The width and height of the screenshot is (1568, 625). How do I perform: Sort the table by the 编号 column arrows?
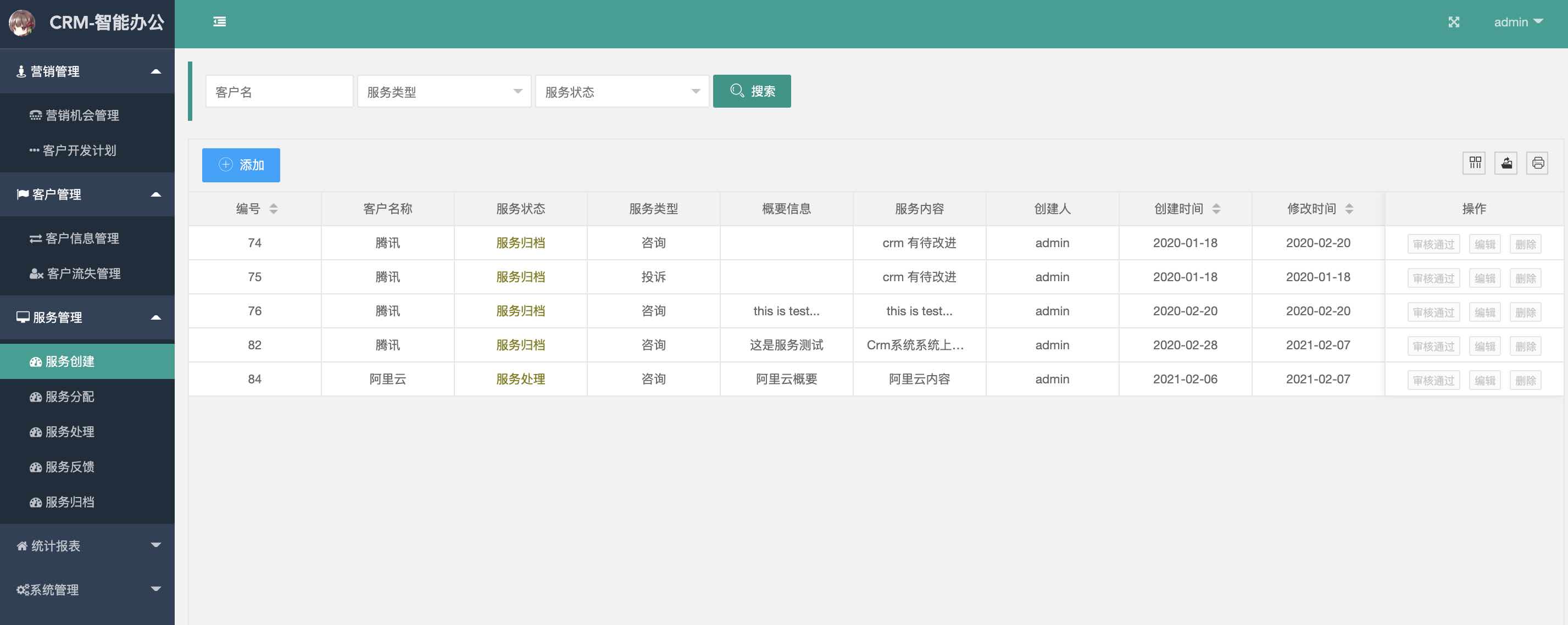pyautogui.click(x=274, y=209)
